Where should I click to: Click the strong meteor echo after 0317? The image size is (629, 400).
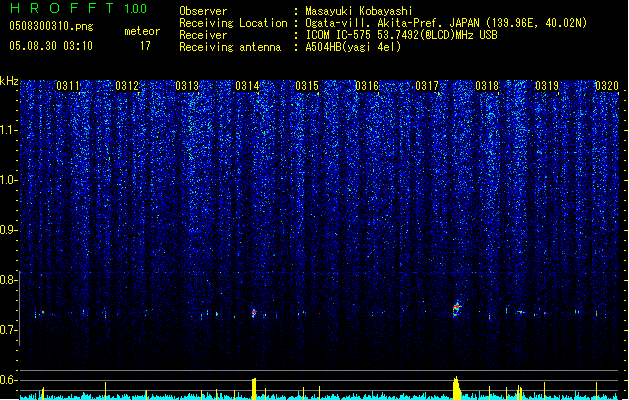click(457, 309)
